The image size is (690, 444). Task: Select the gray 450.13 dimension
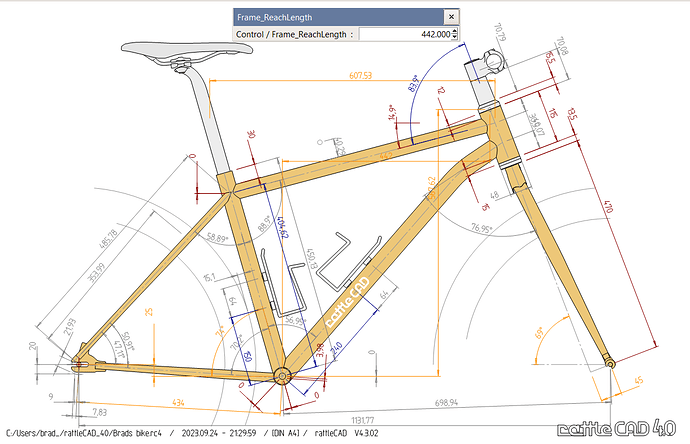pyautogui.click(x=312, y=258)
